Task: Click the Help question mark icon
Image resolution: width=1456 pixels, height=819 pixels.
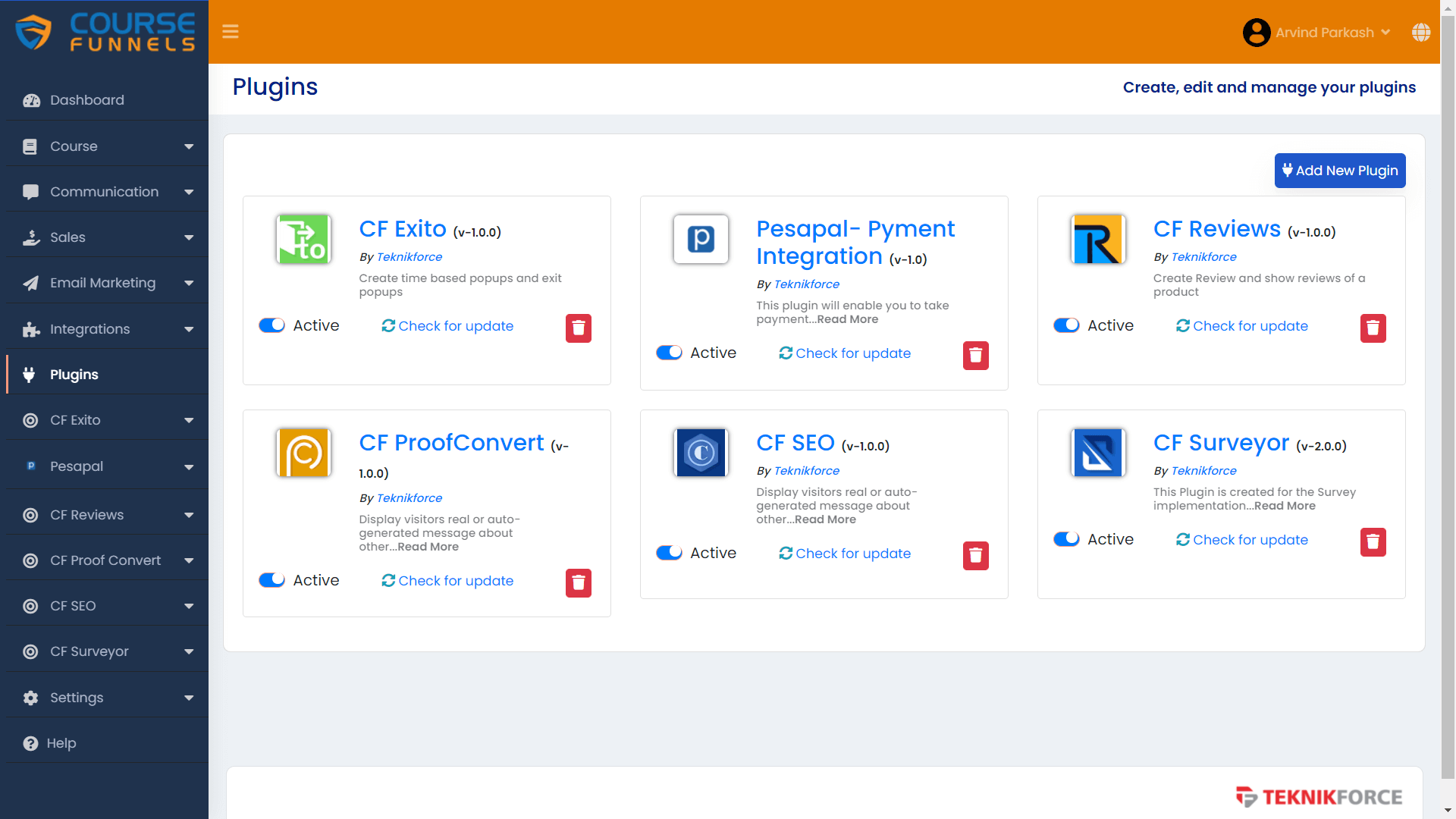Action: coord(30,743)
